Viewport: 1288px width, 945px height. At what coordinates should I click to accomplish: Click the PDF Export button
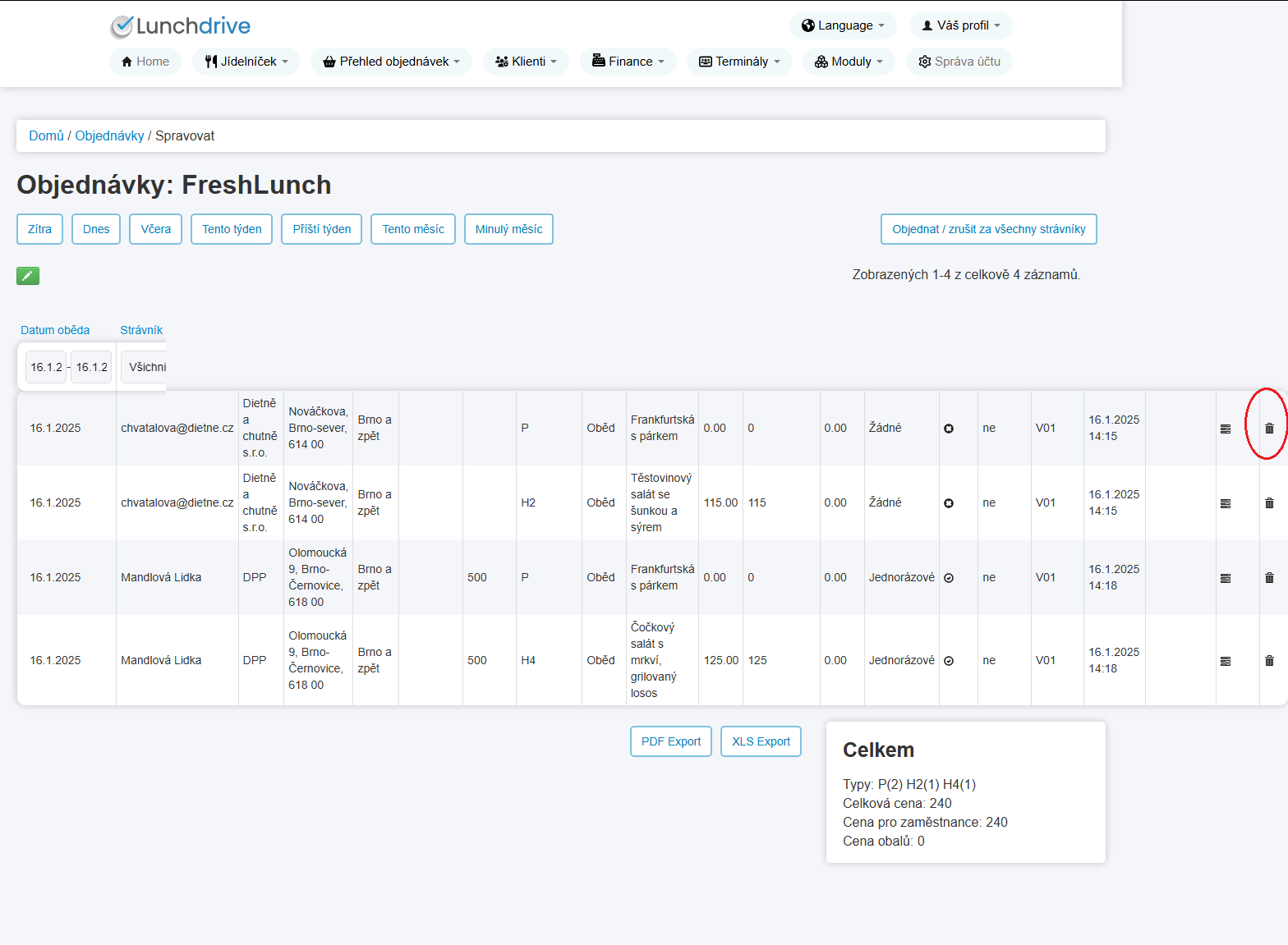(671, 741)
